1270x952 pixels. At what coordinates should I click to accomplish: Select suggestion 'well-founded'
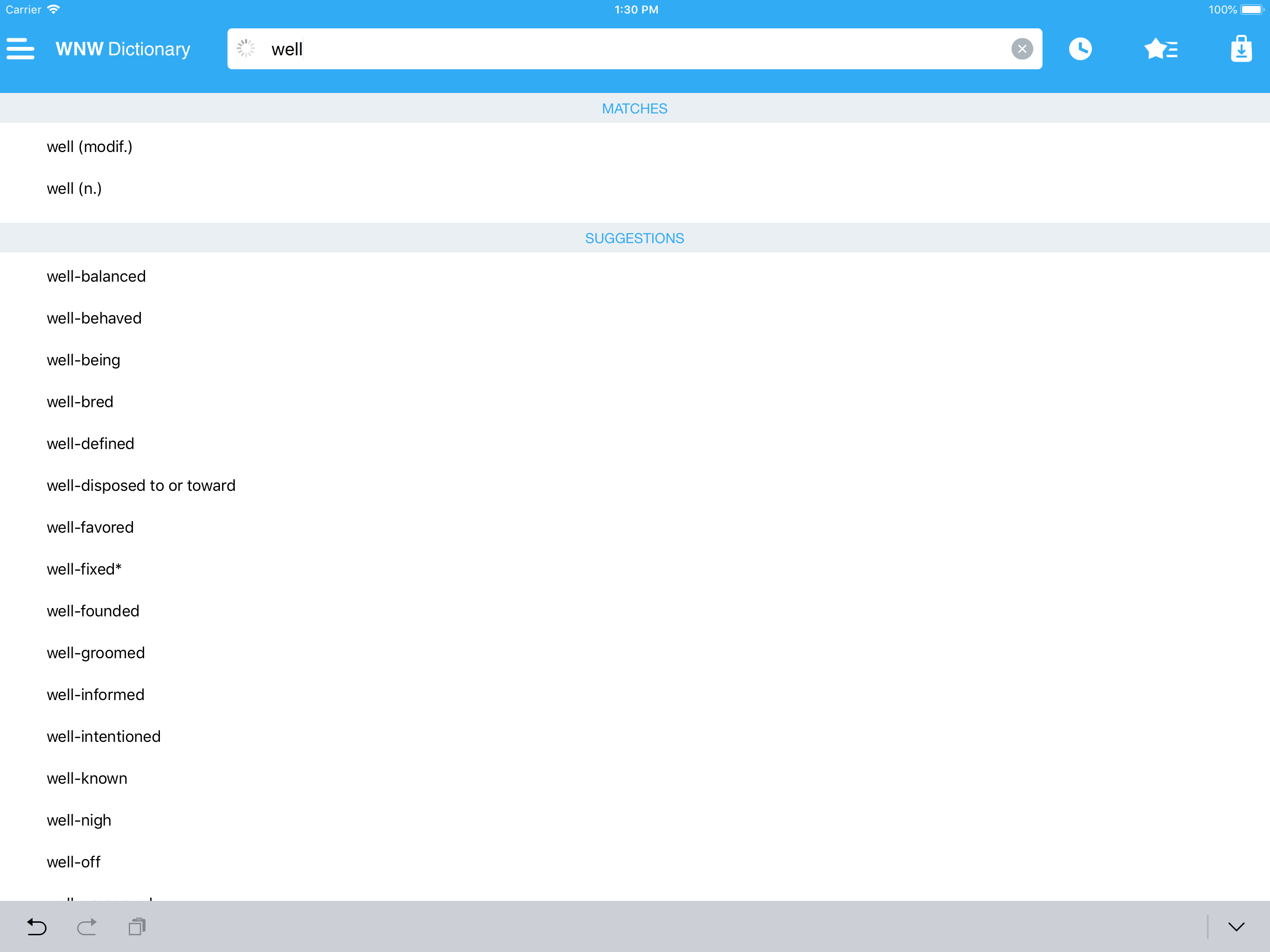tap(635, 612)
